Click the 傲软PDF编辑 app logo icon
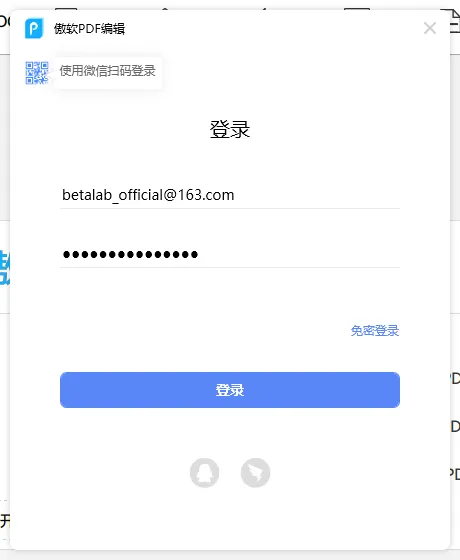The width and height of the screenshot is (460, 560). tap(34, 28)
